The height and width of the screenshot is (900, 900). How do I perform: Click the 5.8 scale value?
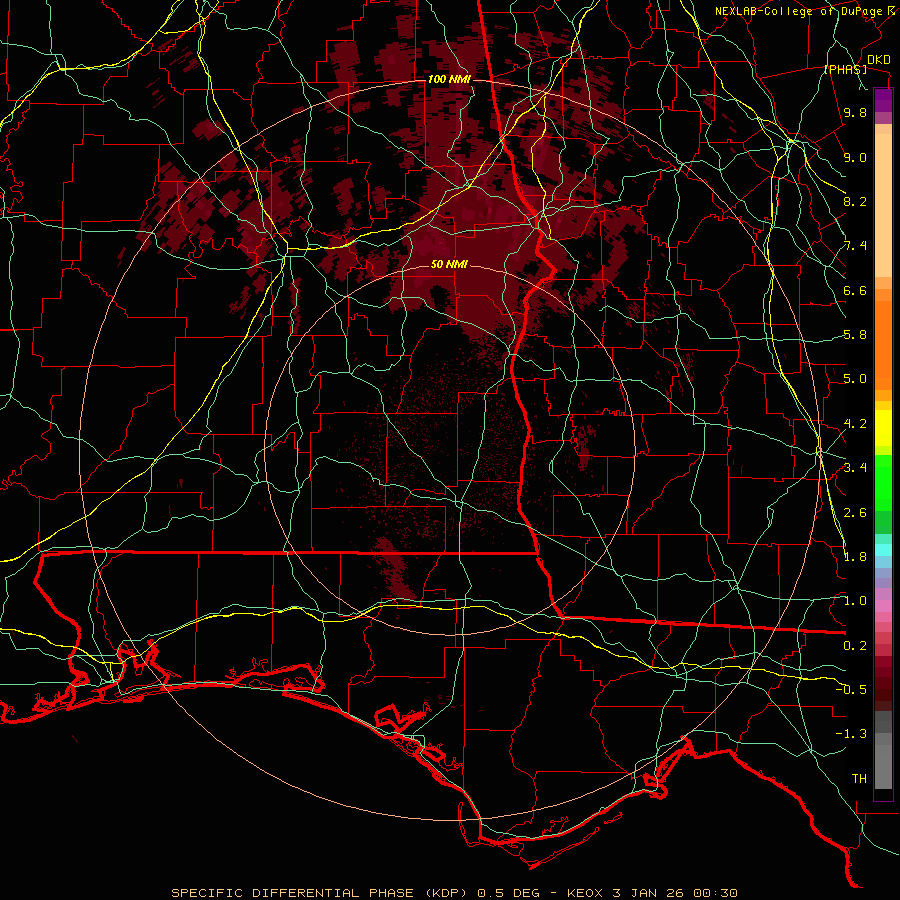coord(855,335)
